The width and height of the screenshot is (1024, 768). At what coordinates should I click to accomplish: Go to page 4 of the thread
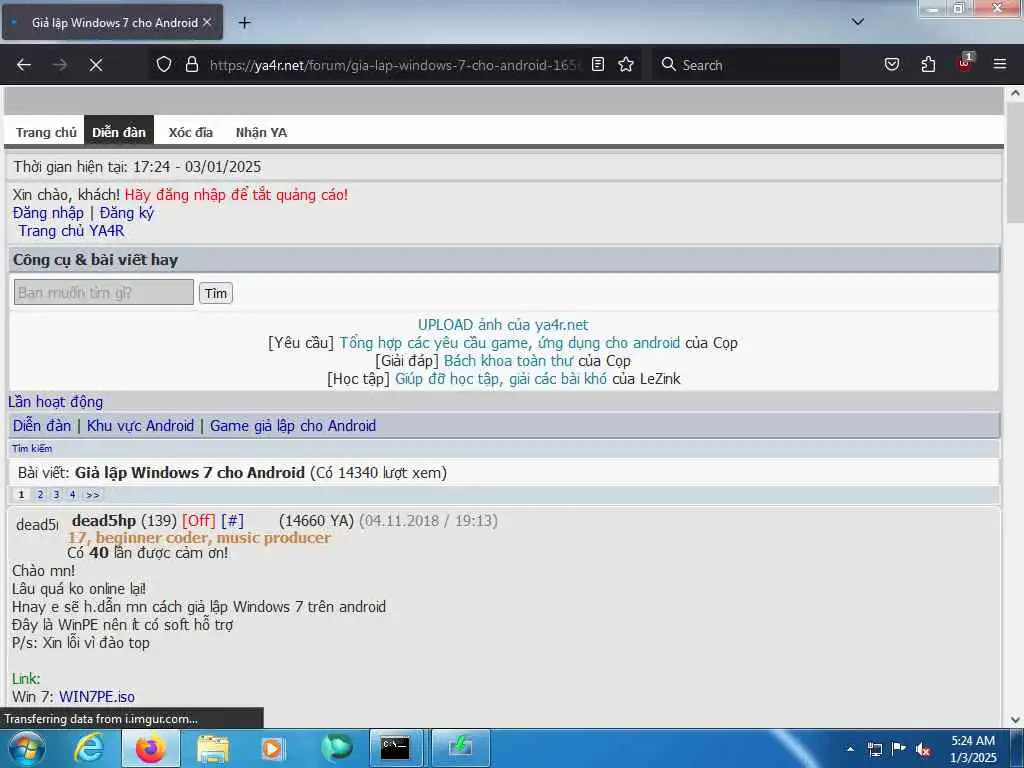pyautogui.click(x=72, y=494)
